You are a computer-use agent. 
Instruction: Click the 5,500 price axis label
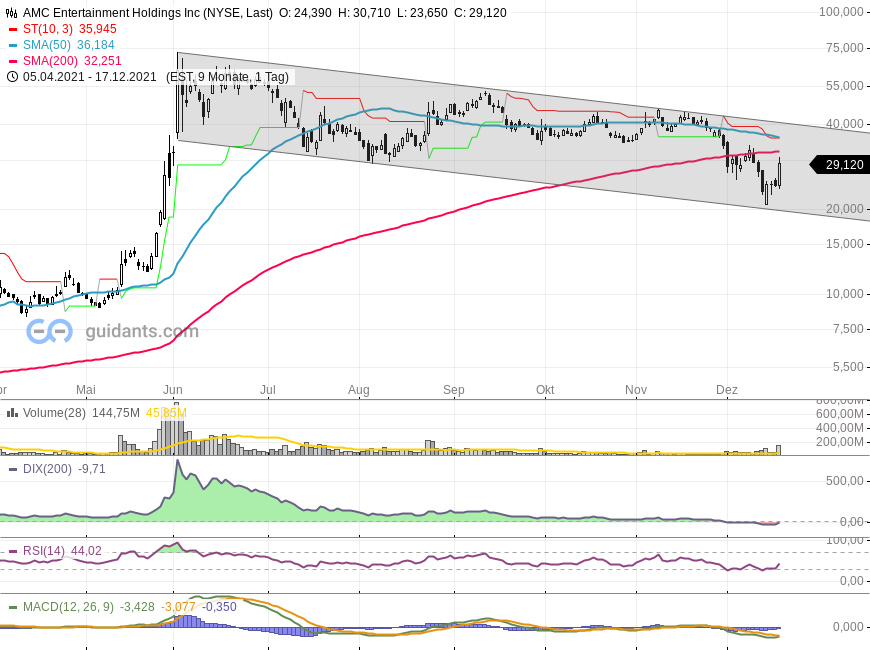coord(848,367)
